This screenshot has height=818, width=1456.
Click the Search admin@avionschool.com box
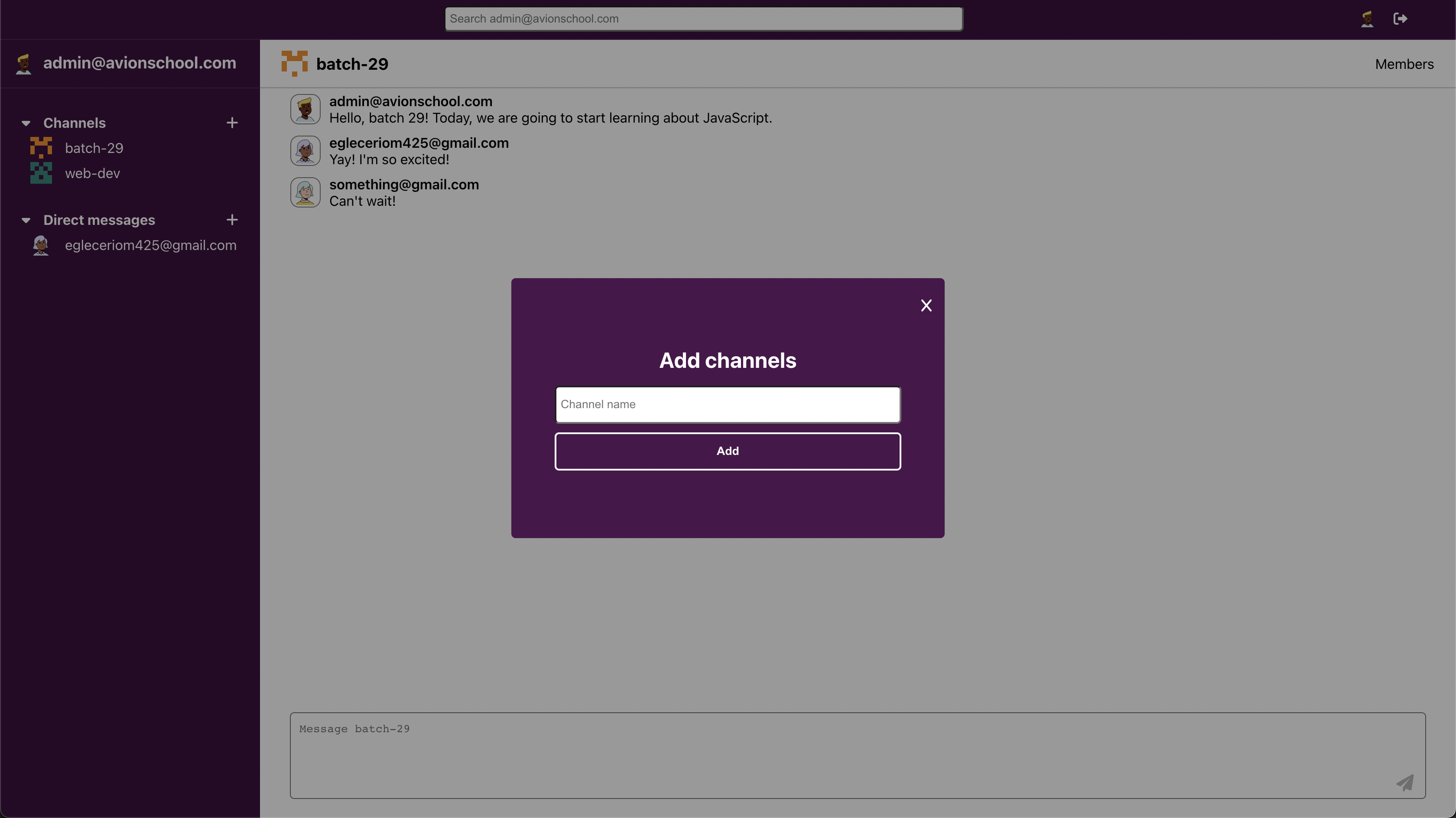704,19
